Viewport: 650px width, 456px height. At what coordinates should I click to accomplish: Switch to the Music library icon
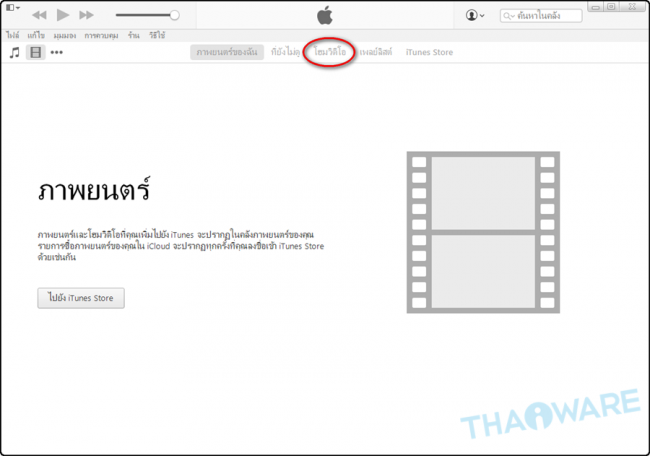tap(15, 53)
